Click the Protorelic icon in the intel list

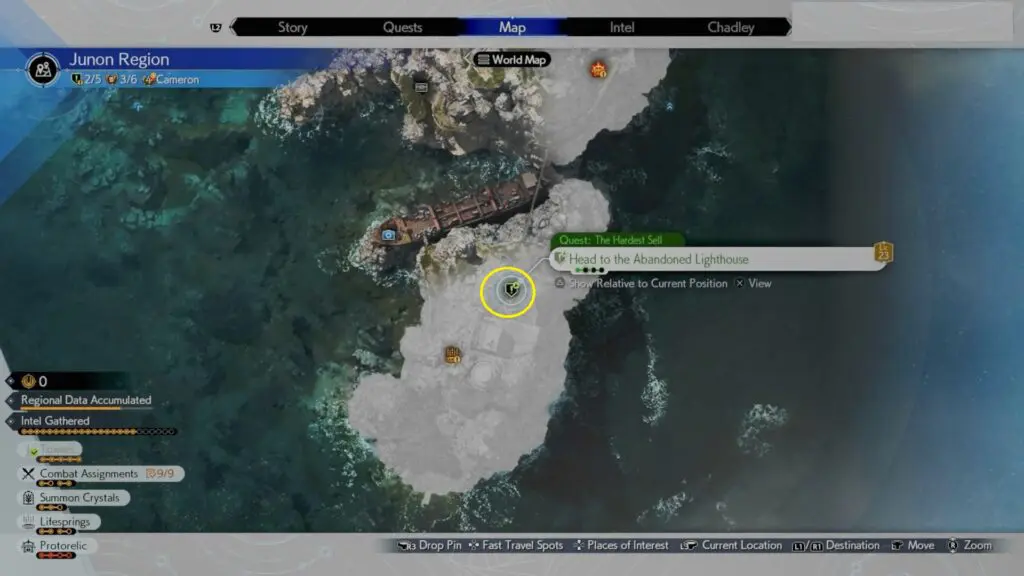click(28, 546)
